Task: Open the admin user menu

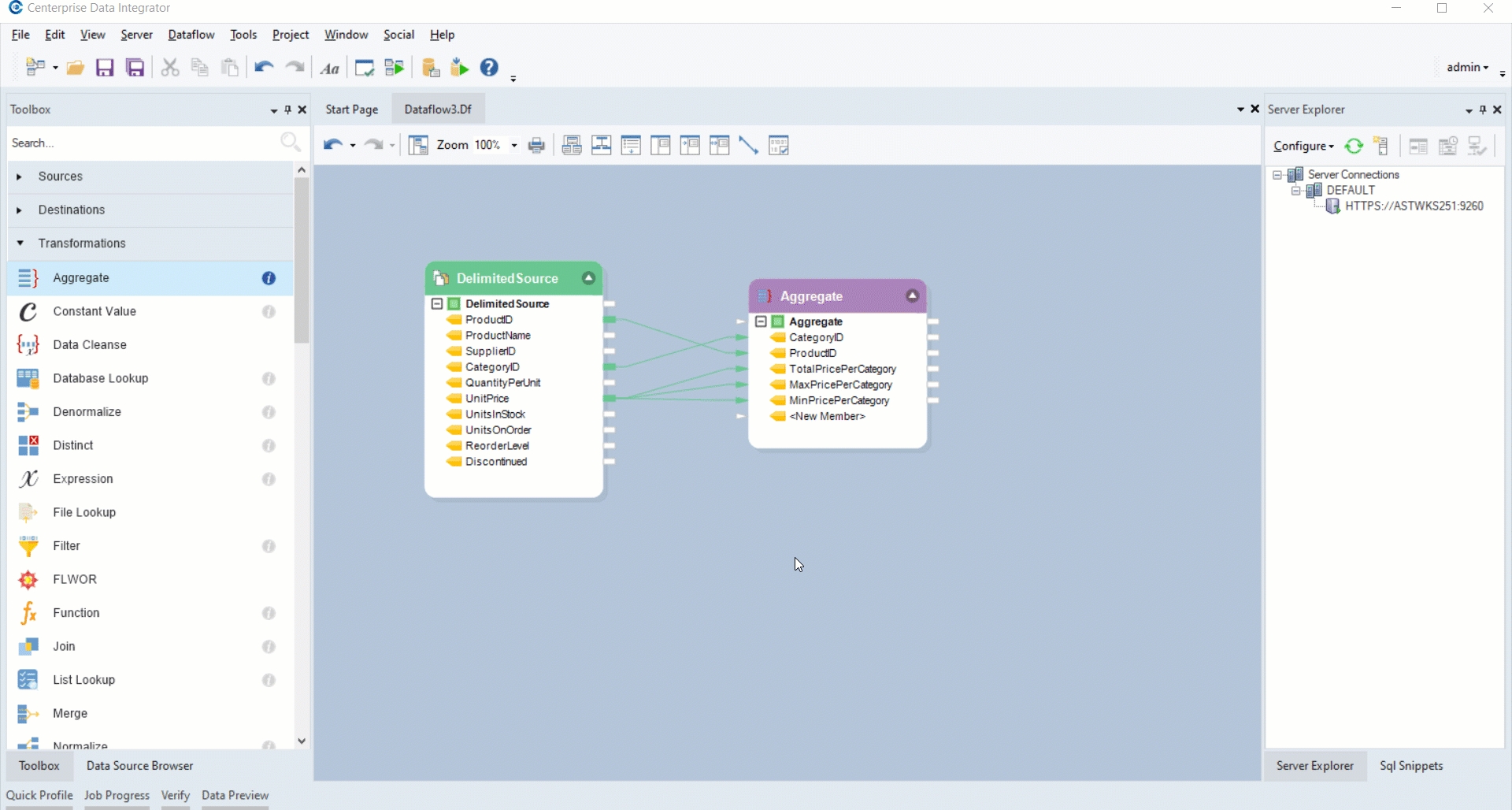Action: click(x=1468, y=68)
